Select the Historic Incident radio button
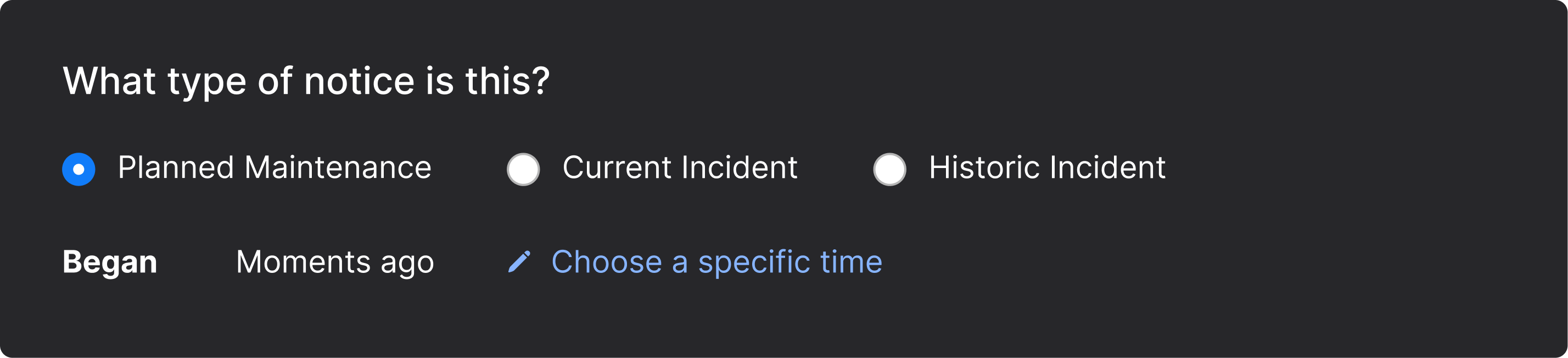Image resolution: width=1568 pixels, height=358 pixels. click(x=889, y=169)
